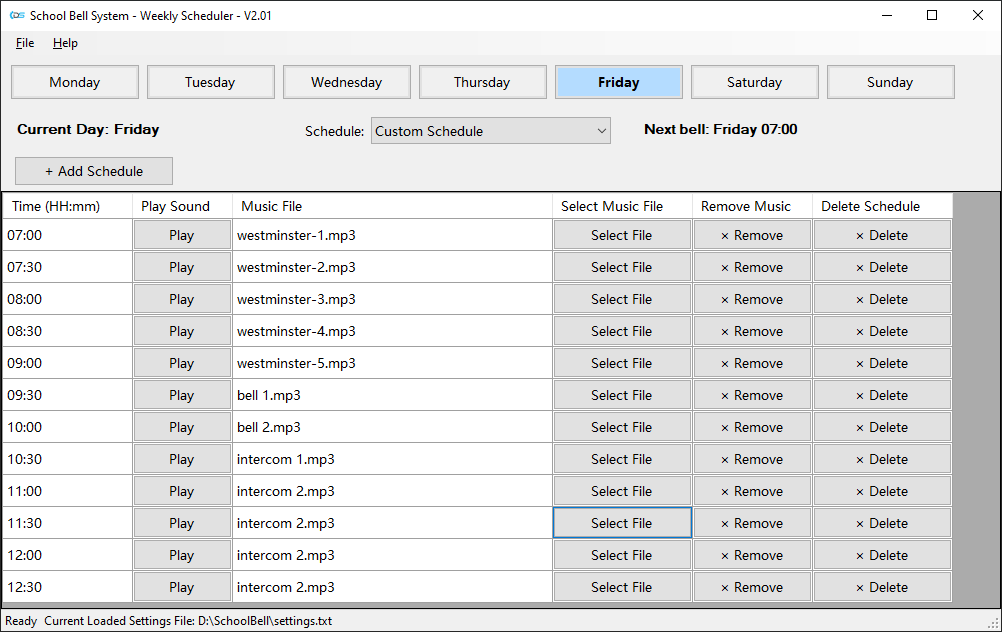This screenshot has height=632, width=1002.
Task: Choose Select File in the 09:30 row
Action: click(622, 395)
